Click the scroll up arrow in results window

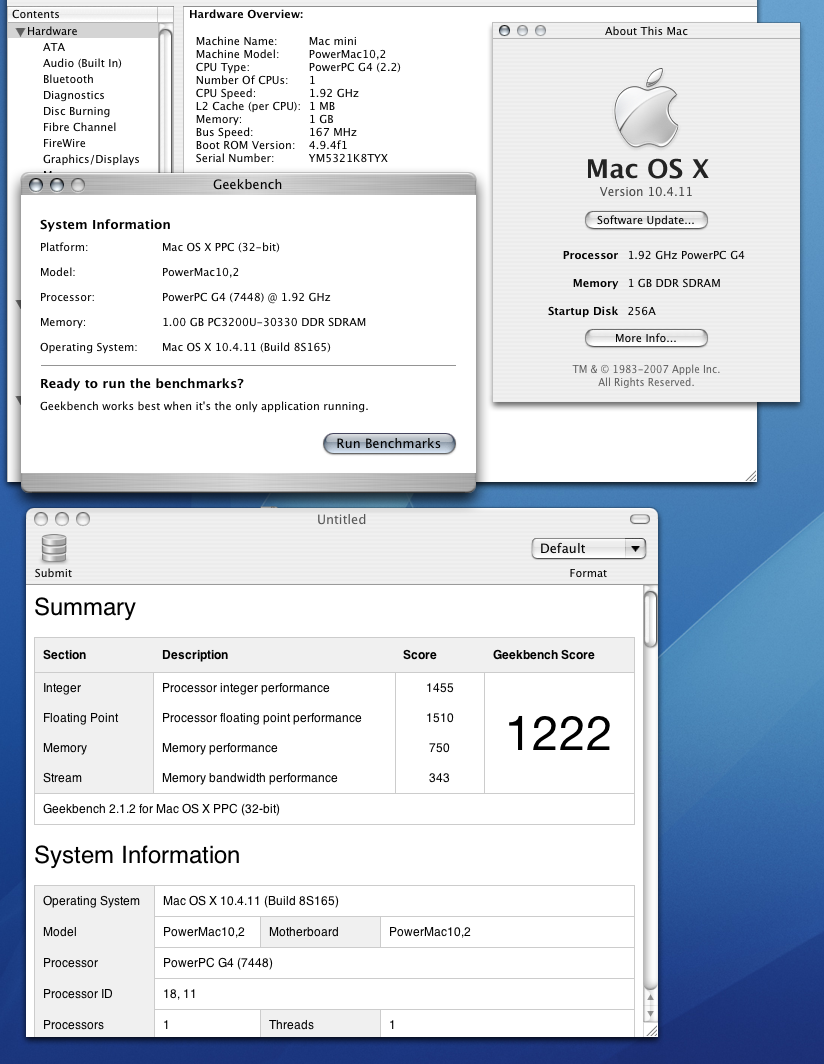[650, 998]
